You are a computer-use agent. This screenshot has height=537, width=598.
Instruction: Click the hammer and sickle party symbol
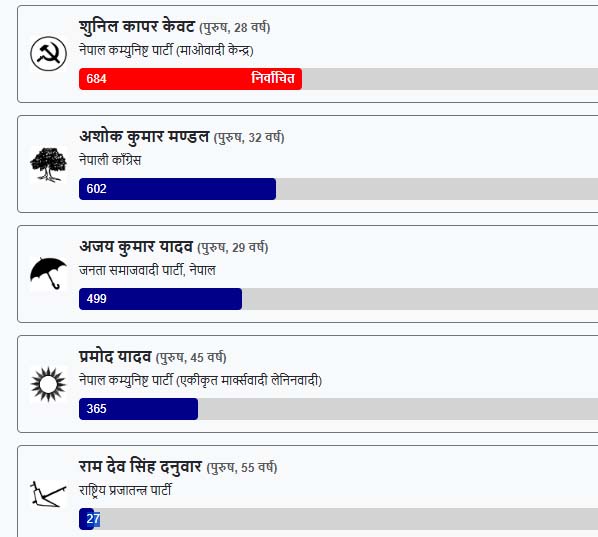[48, 54]
